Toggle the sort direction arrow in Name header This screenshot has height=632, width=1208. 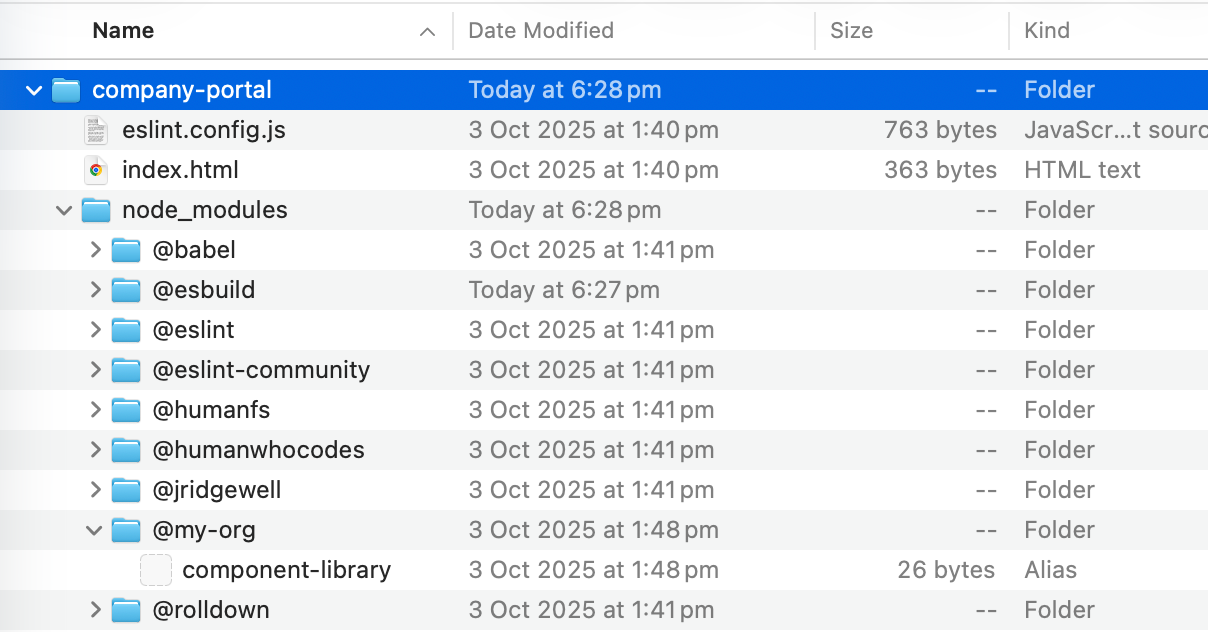(x=427, y=32)
